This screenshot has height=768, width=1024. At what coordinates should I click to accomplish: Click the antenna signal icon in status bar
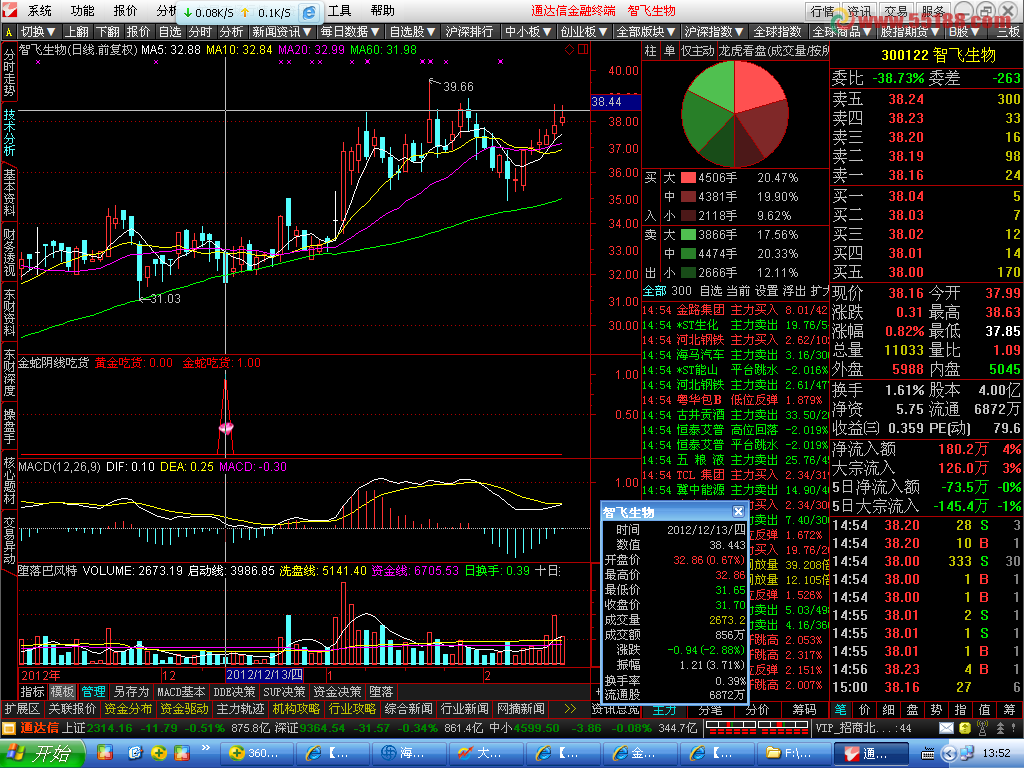(982, 728)
